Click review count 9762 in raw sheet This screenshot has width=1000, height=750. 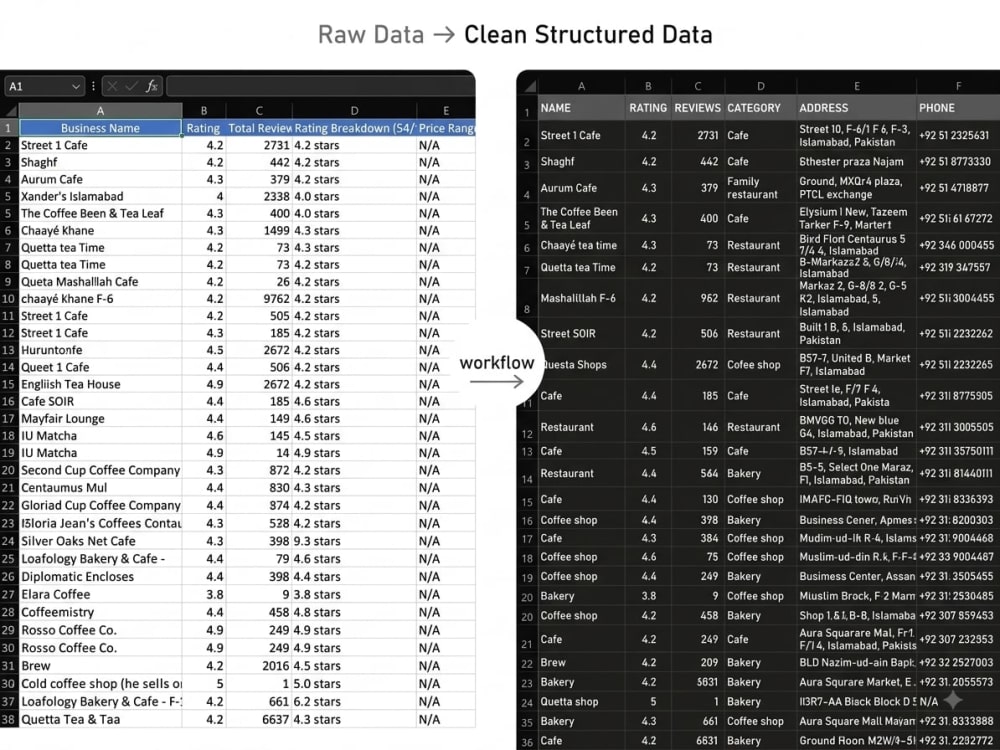[259, 299]
